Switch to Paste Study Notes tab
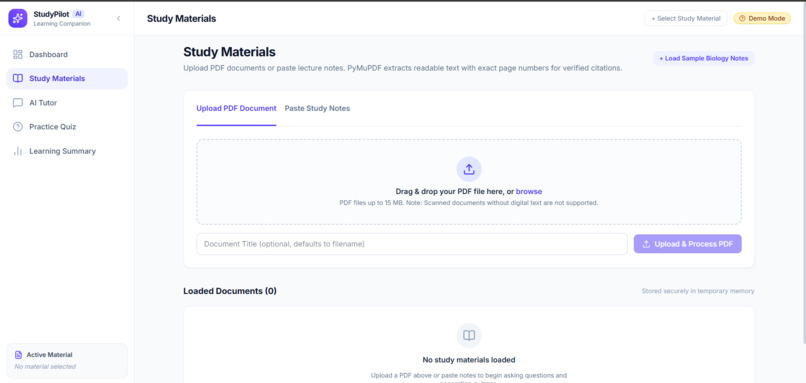The height and width of the screenshot is (383, 806). (317, 108)
